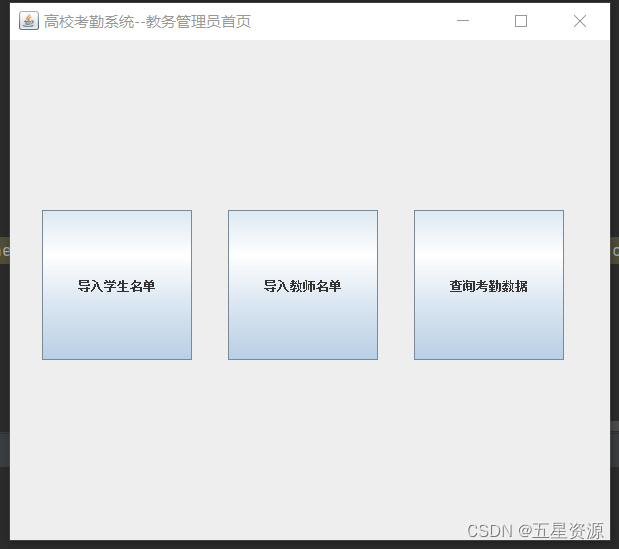Screen dimensions: 619x549
Task: Launch 查询考勤数据 attendance query
Action: point(489,285)
